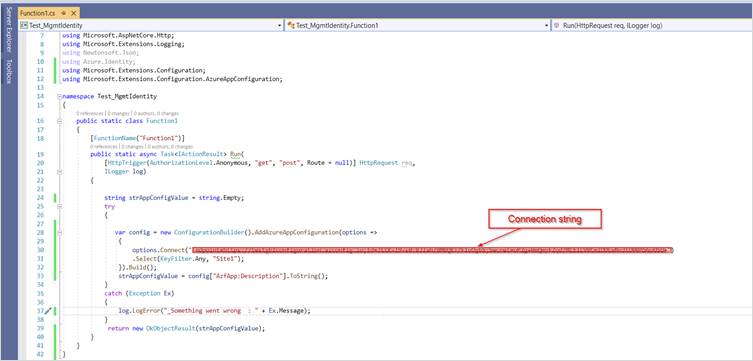Image resolution: width=753 pixels, height=361 pixels.
Task: Open the Run(HttpRequest req, ILogger log) member dropdown
Action: 652,25
